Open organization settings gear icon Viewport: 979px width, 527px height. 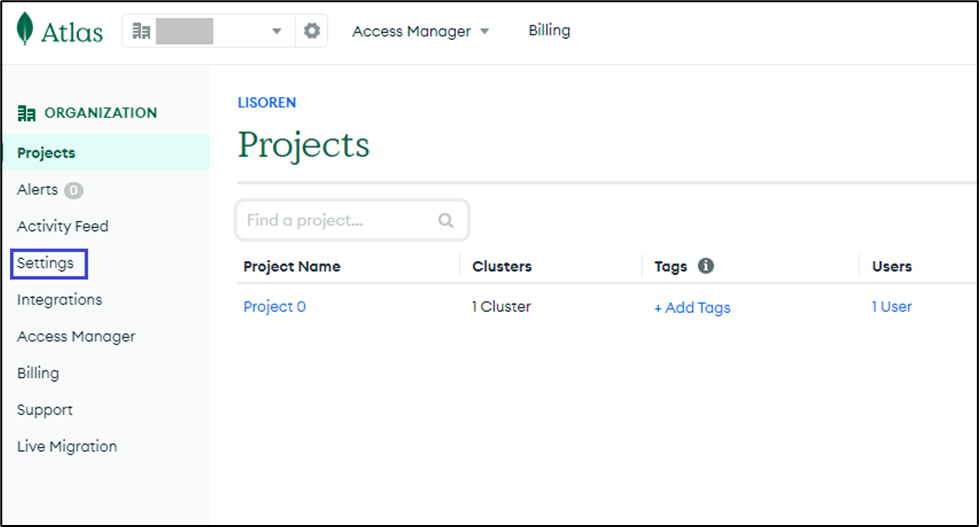click(x=312, y=31)
